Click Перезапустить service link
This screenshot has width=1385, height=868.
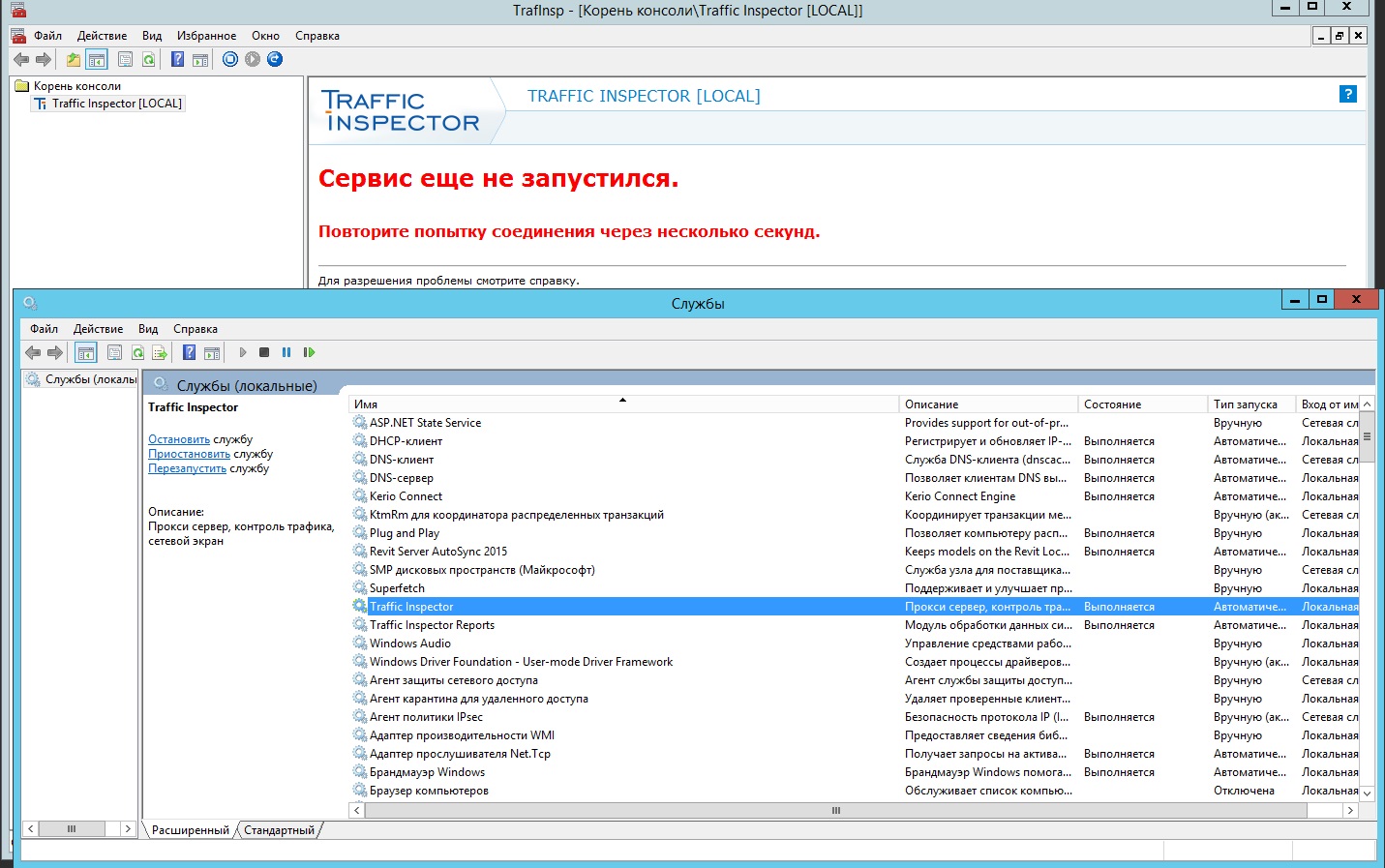tap(187, 468)
